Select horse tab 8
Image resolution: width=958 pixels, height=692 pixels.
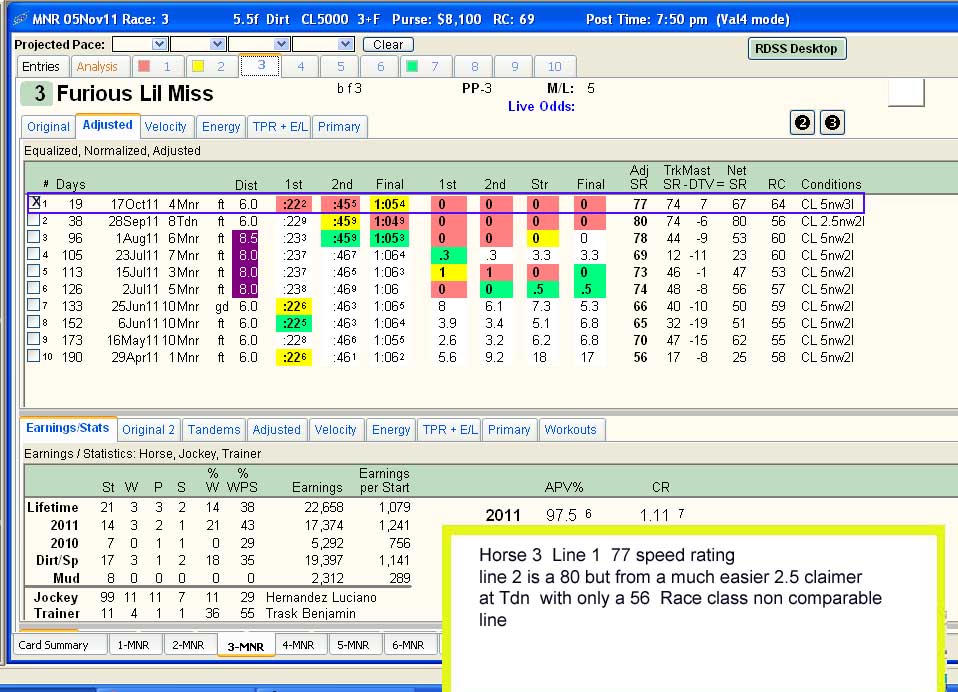tap(474, 66)
